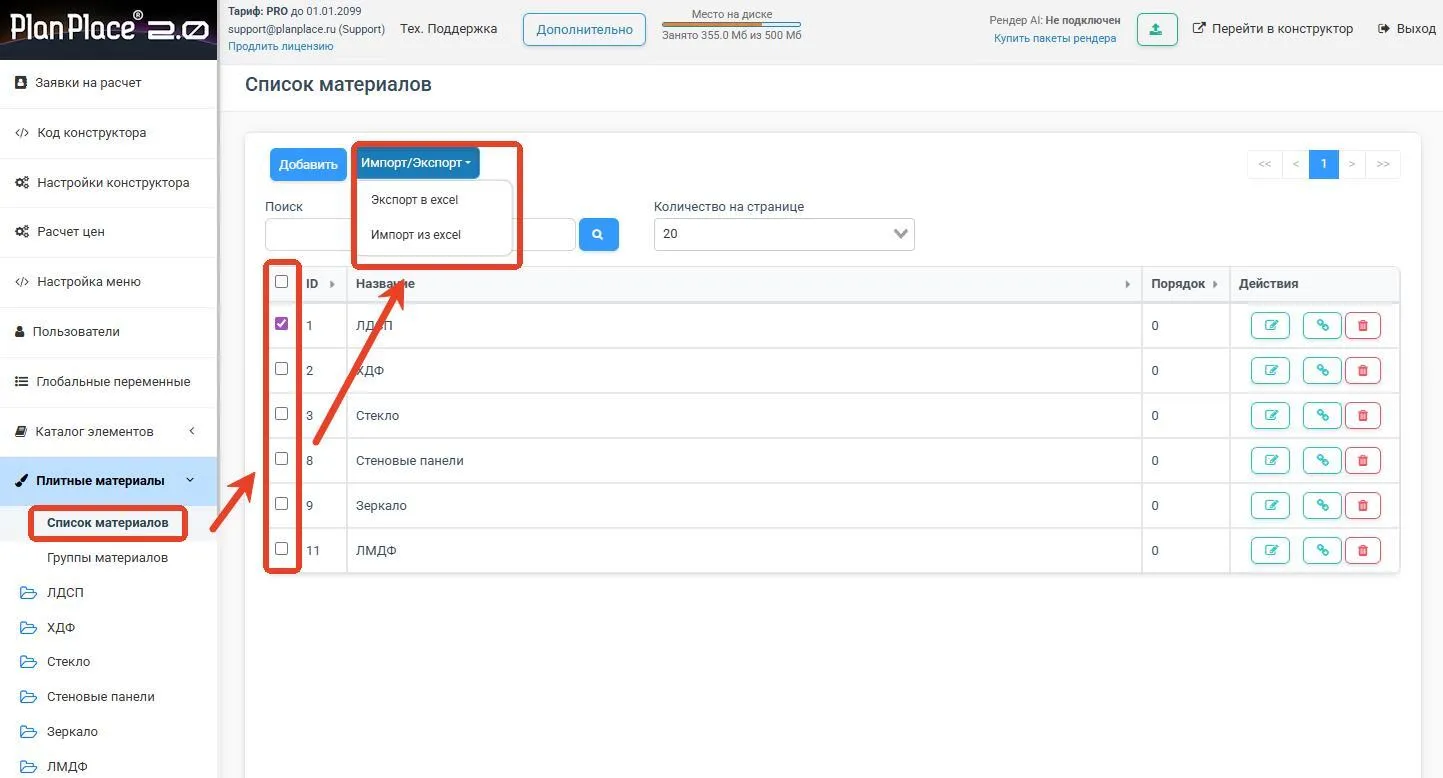The height and width of the screenshot is (778, 1443).
Task: Sort table by Порядок column
Action: 1185,284
